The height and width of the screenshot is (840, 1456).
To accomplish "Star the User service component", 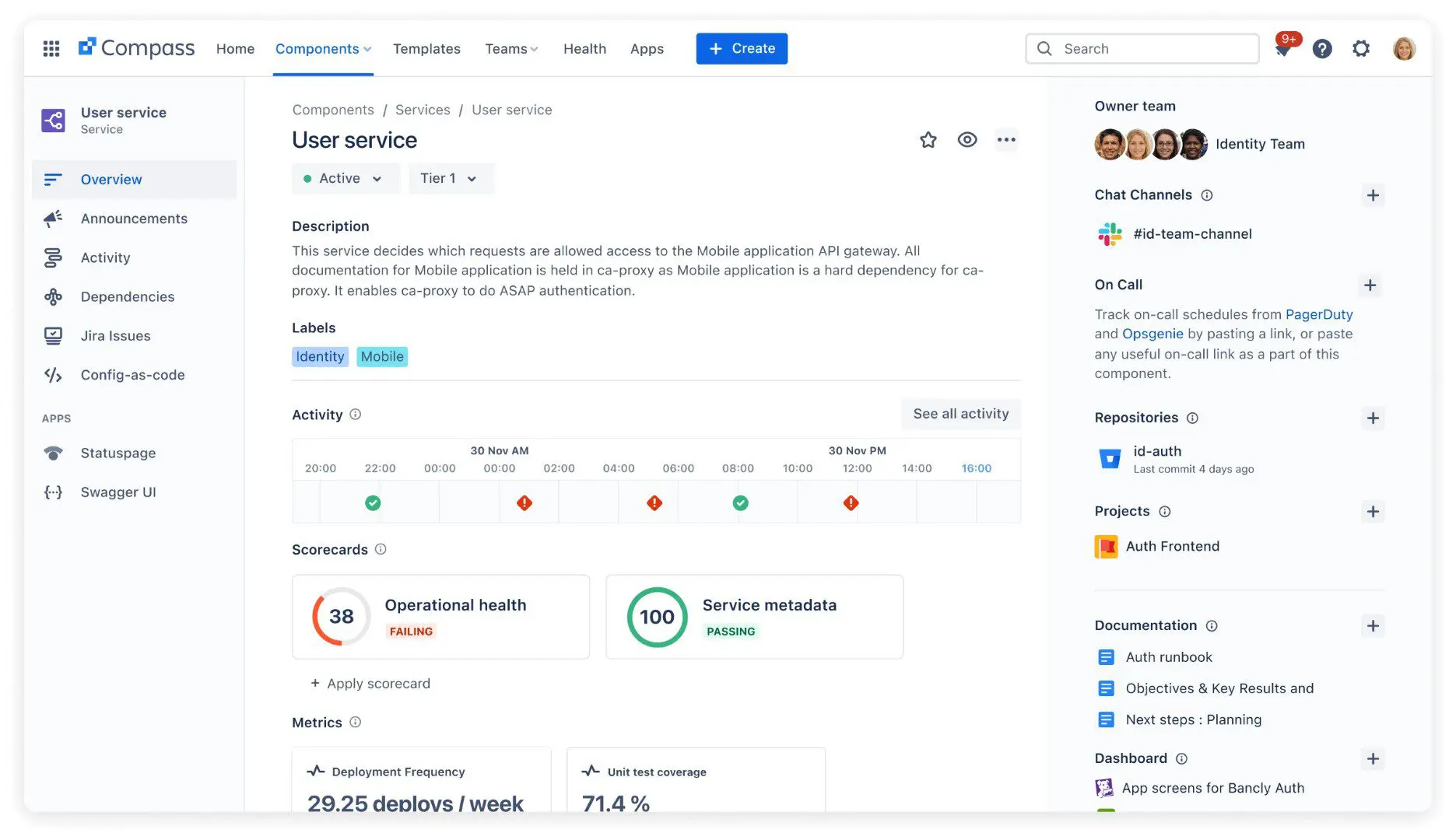I will coord(928,140).
